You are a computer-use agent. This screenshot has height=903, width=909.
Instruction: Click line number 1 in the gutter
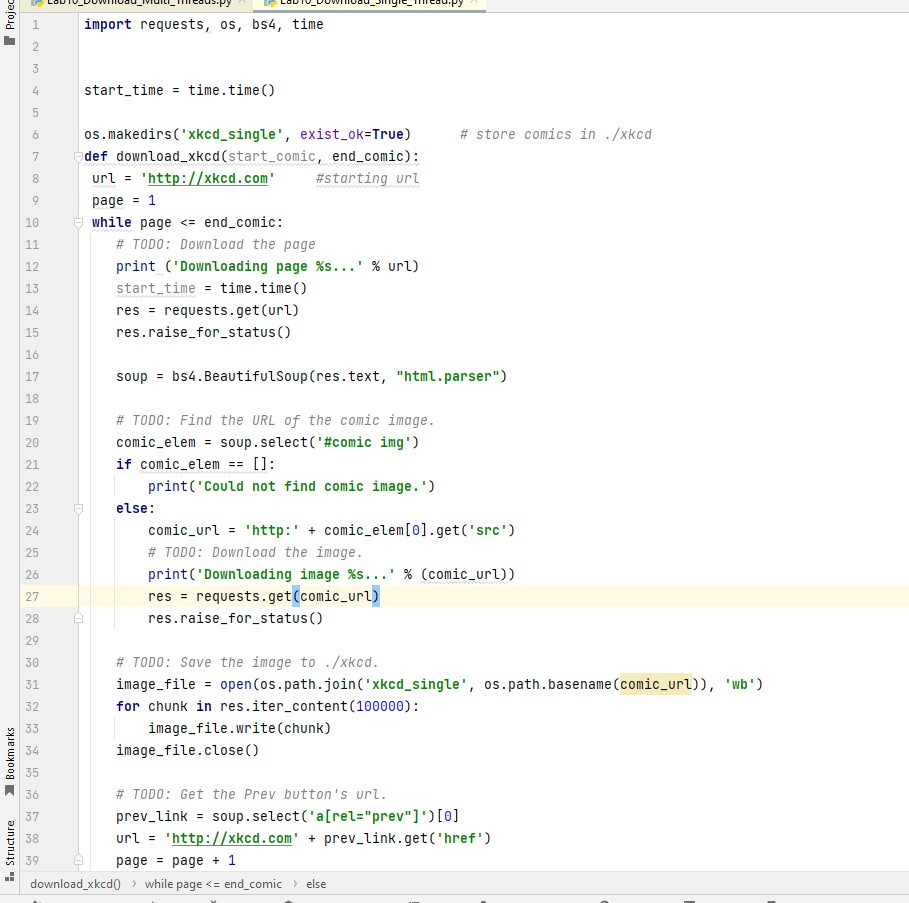point(35,25)
